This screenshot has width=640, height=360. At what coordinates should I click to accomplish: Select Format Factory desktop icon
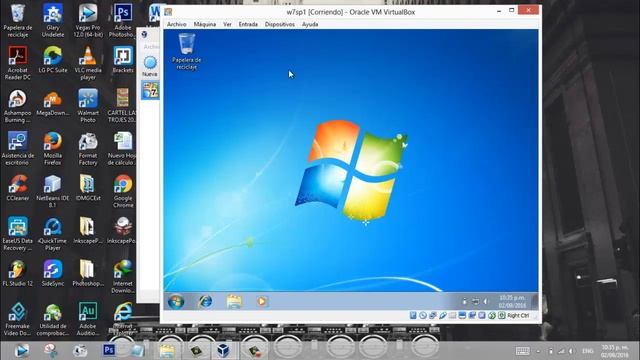point(88,148)
